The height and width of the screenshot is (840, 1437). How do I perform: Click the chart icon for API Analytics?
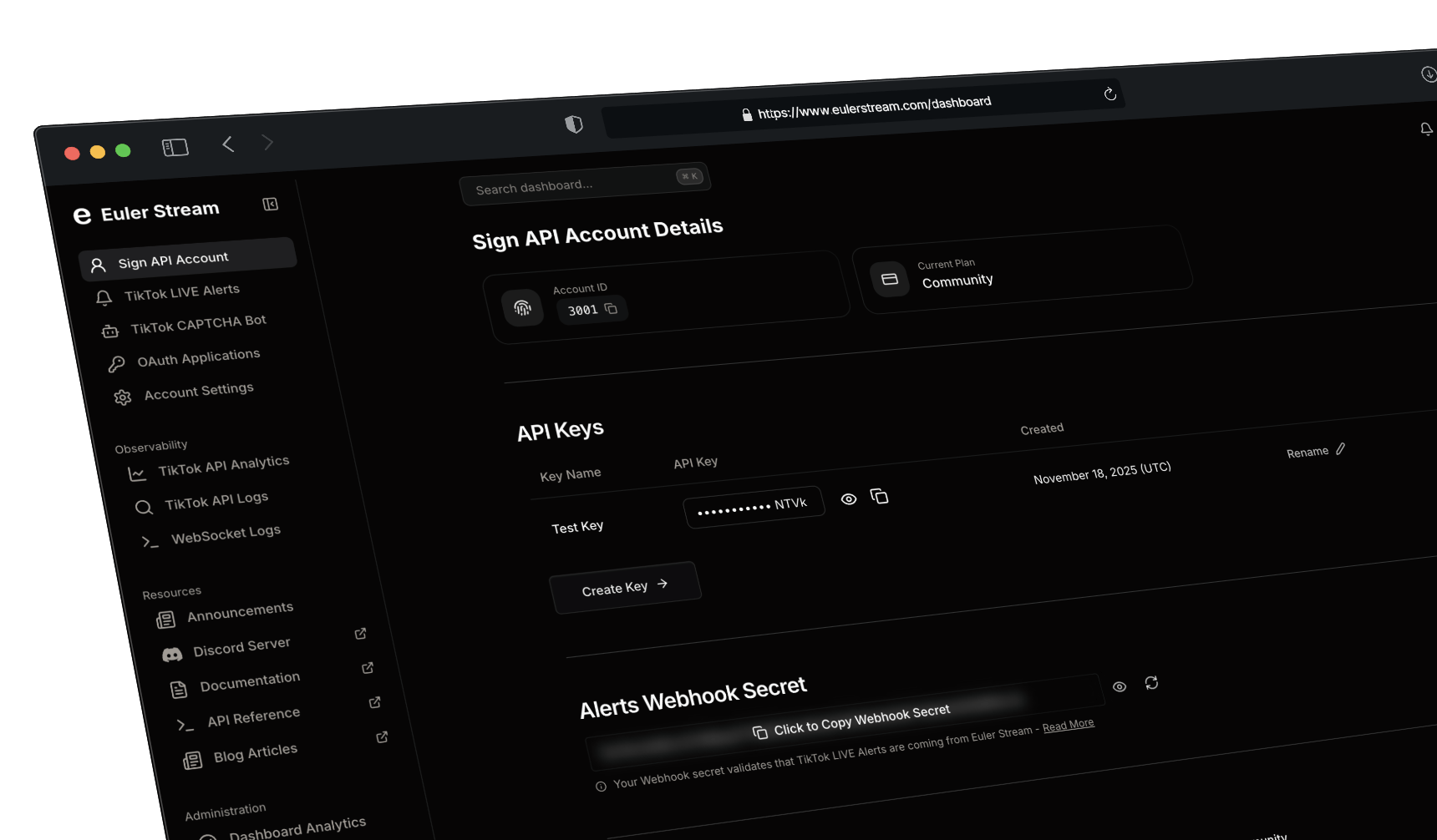coord(137,473)
